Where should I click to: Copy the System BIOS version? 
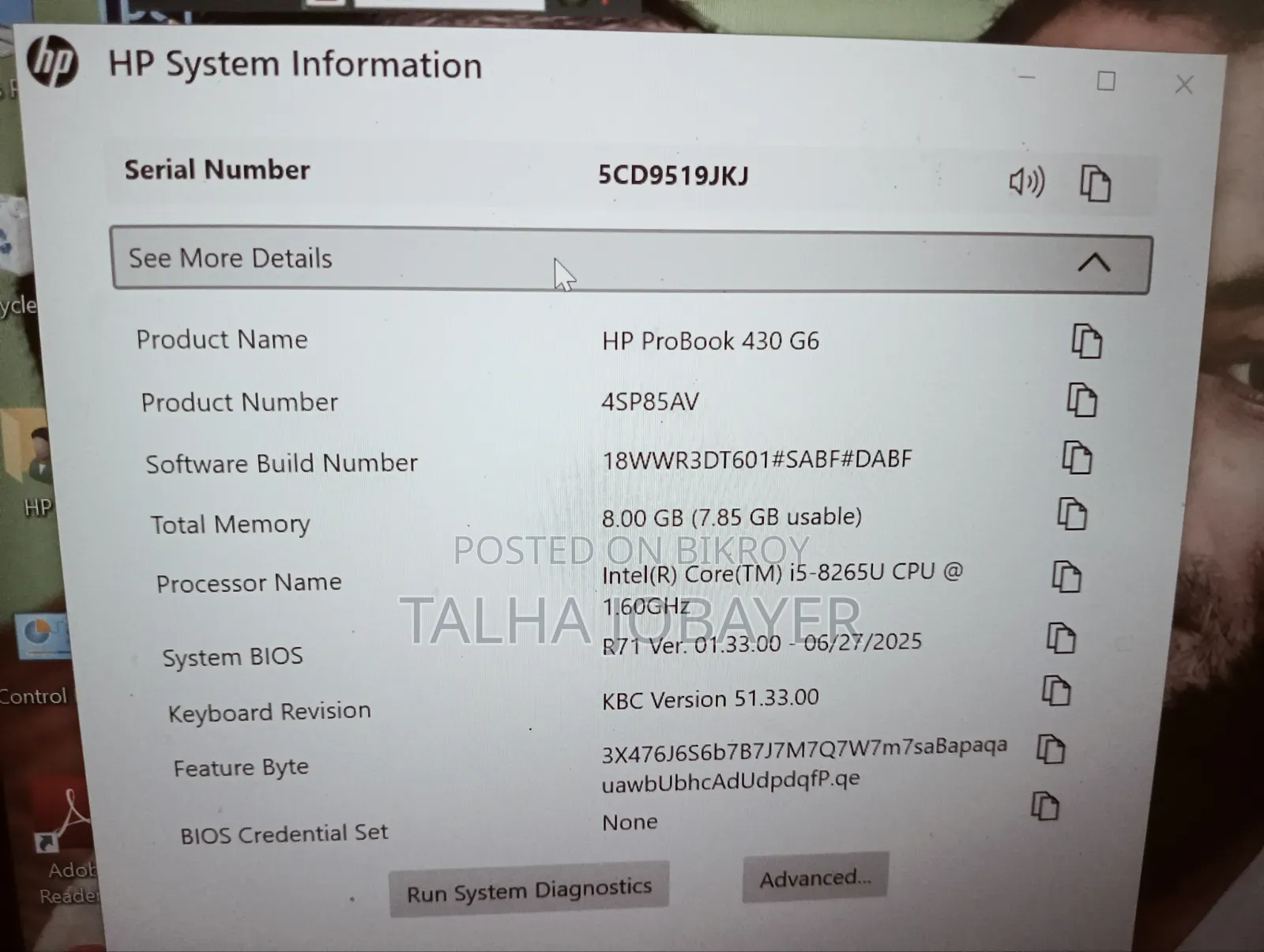pyautogui.click(x=1061, y=638)
